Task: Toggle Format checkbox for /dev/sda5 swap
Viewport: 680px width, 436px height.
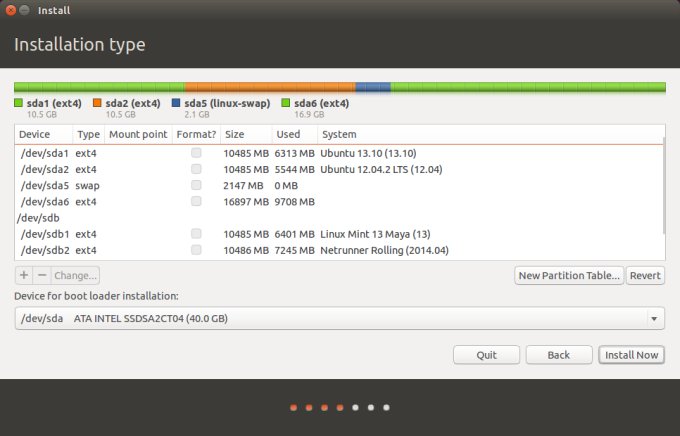Action: tap(196, 185)
